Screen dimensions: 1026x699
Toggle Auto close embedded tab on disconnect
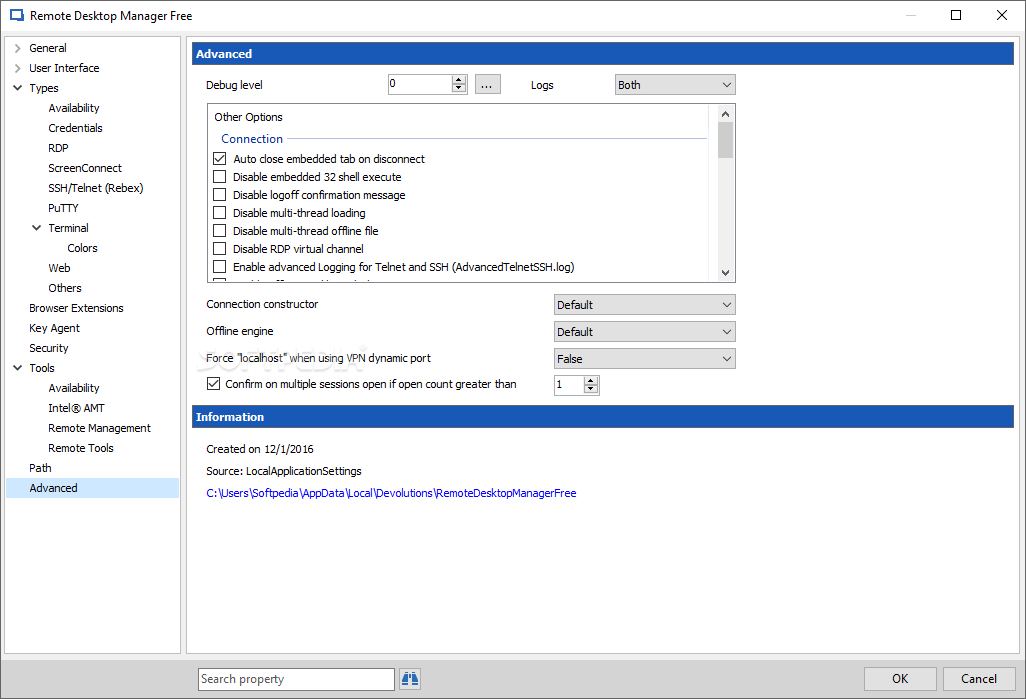[220, 159]
